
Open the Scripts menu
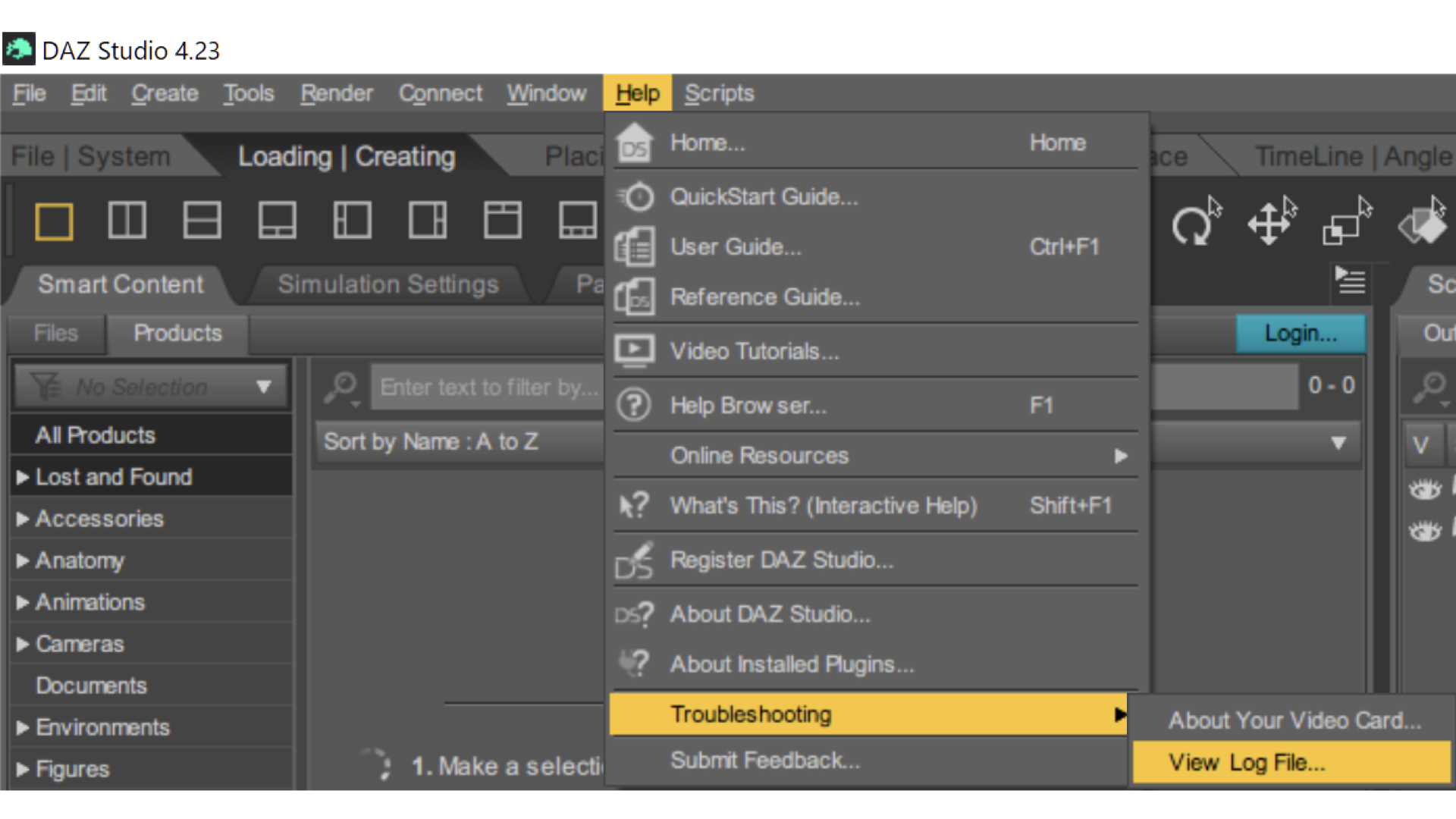coord(719,93)
